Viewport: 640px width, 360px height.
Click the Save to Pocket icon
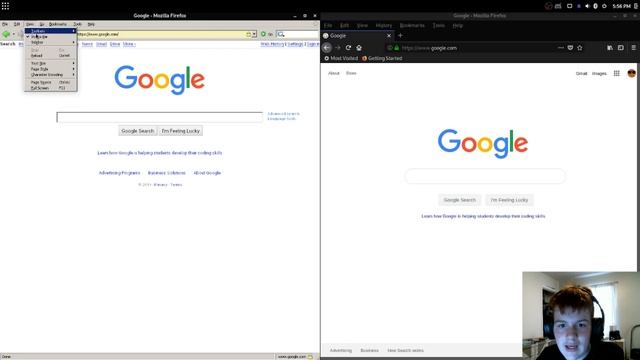point(570,48)
